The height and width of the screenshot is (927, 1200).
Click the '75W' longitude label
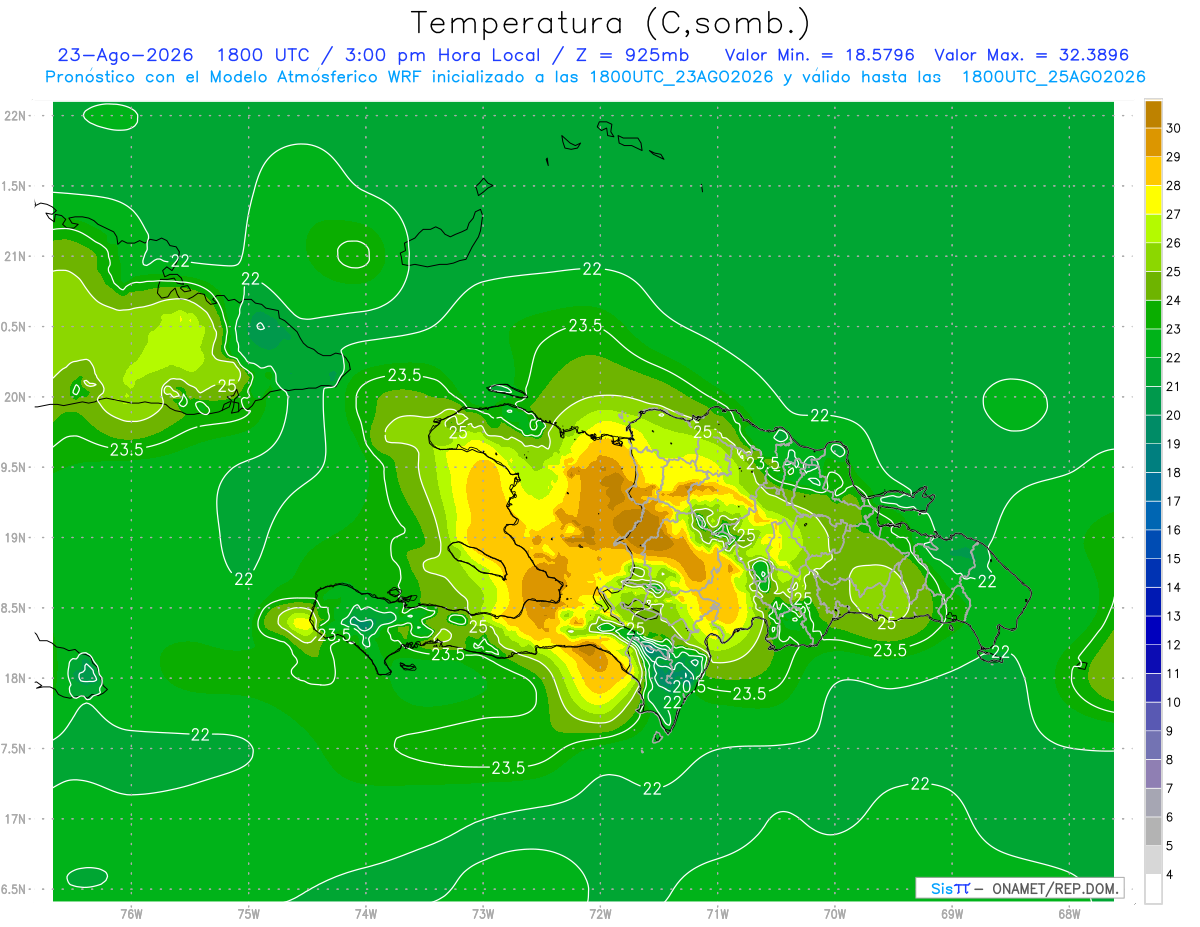point(249,914)
